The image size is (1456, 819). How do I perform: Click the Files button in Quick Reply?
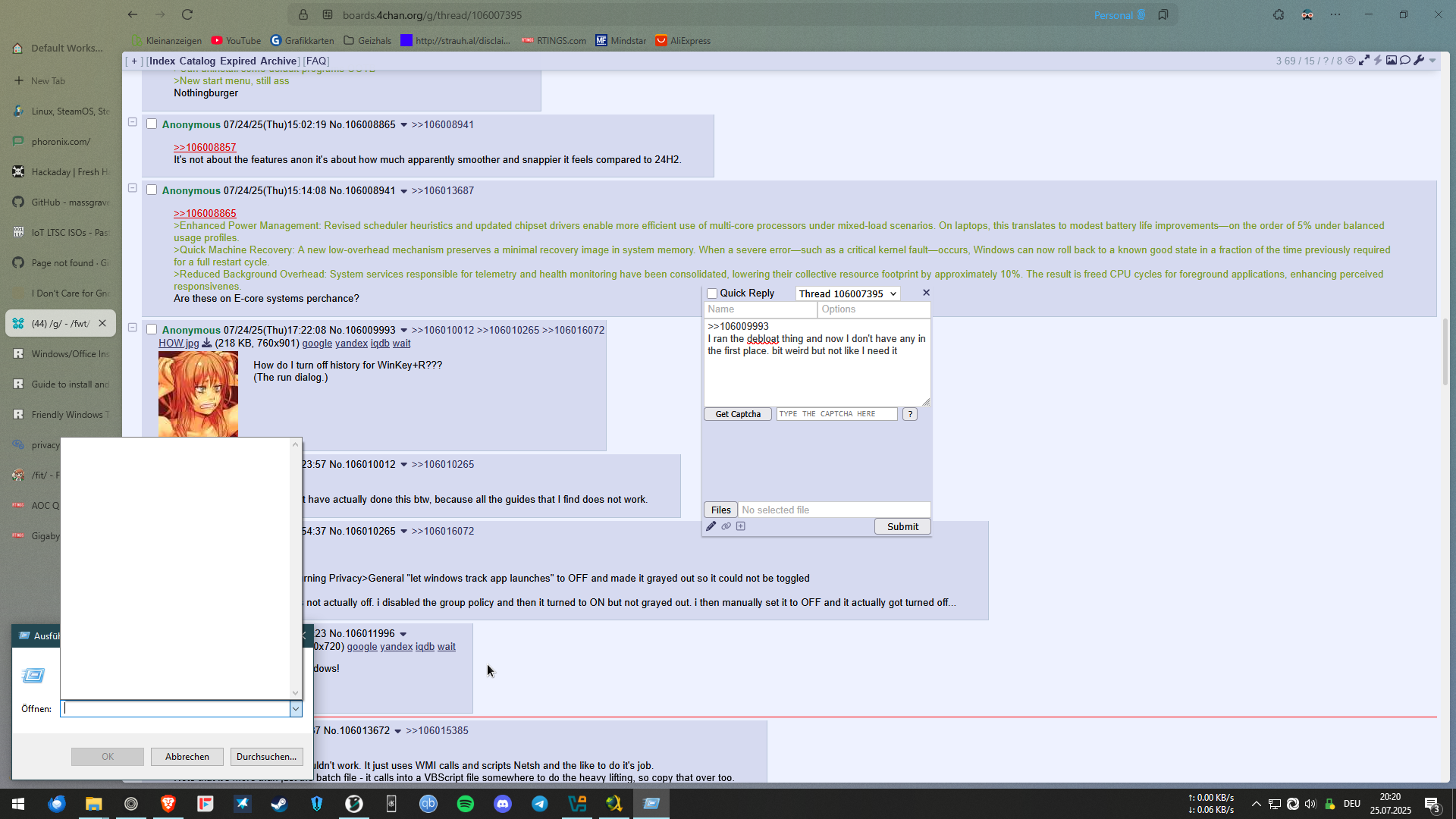[721, 510]
